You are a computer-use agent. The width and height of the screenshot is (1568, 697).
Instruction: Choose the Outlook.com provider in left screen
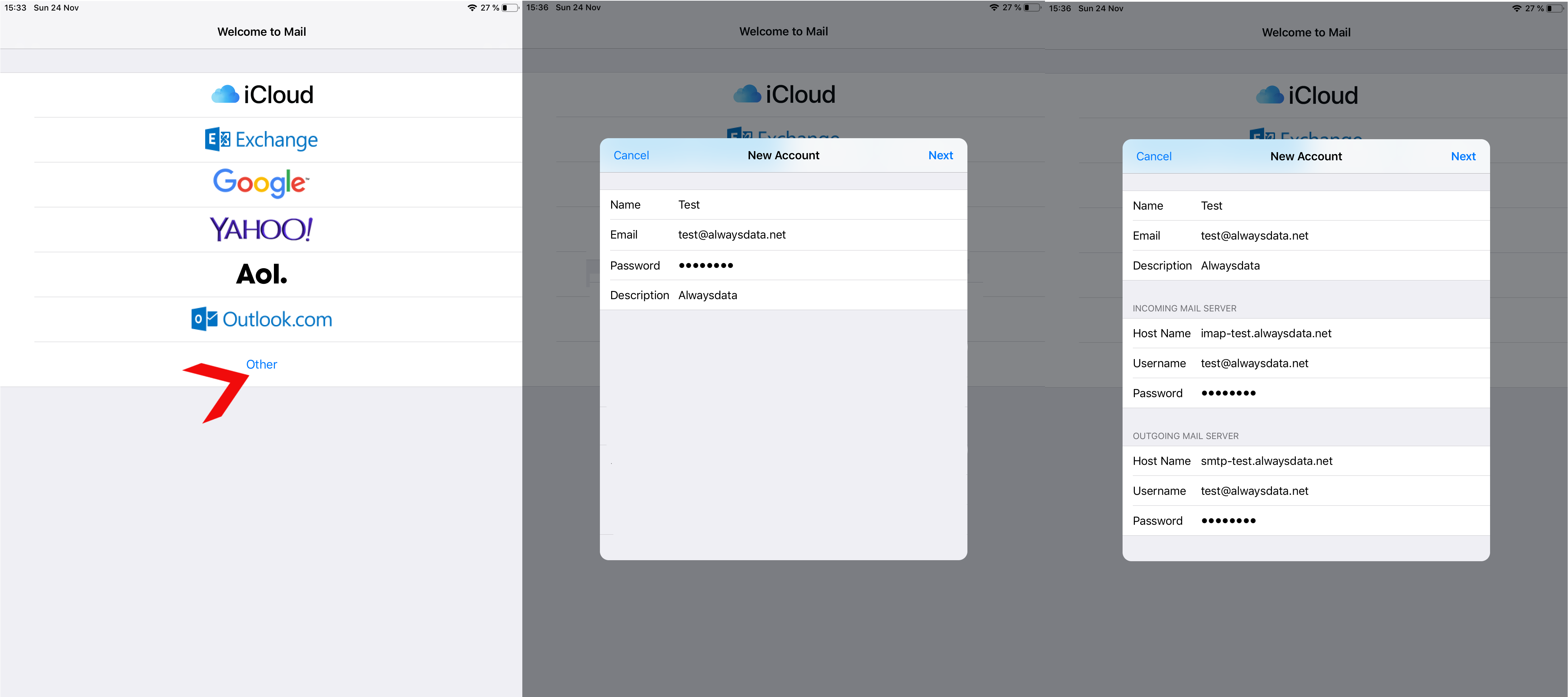[262, 319]
